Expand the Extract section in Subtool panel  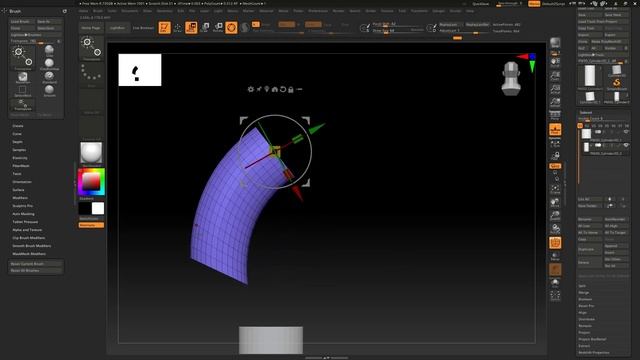pos(584,346)
